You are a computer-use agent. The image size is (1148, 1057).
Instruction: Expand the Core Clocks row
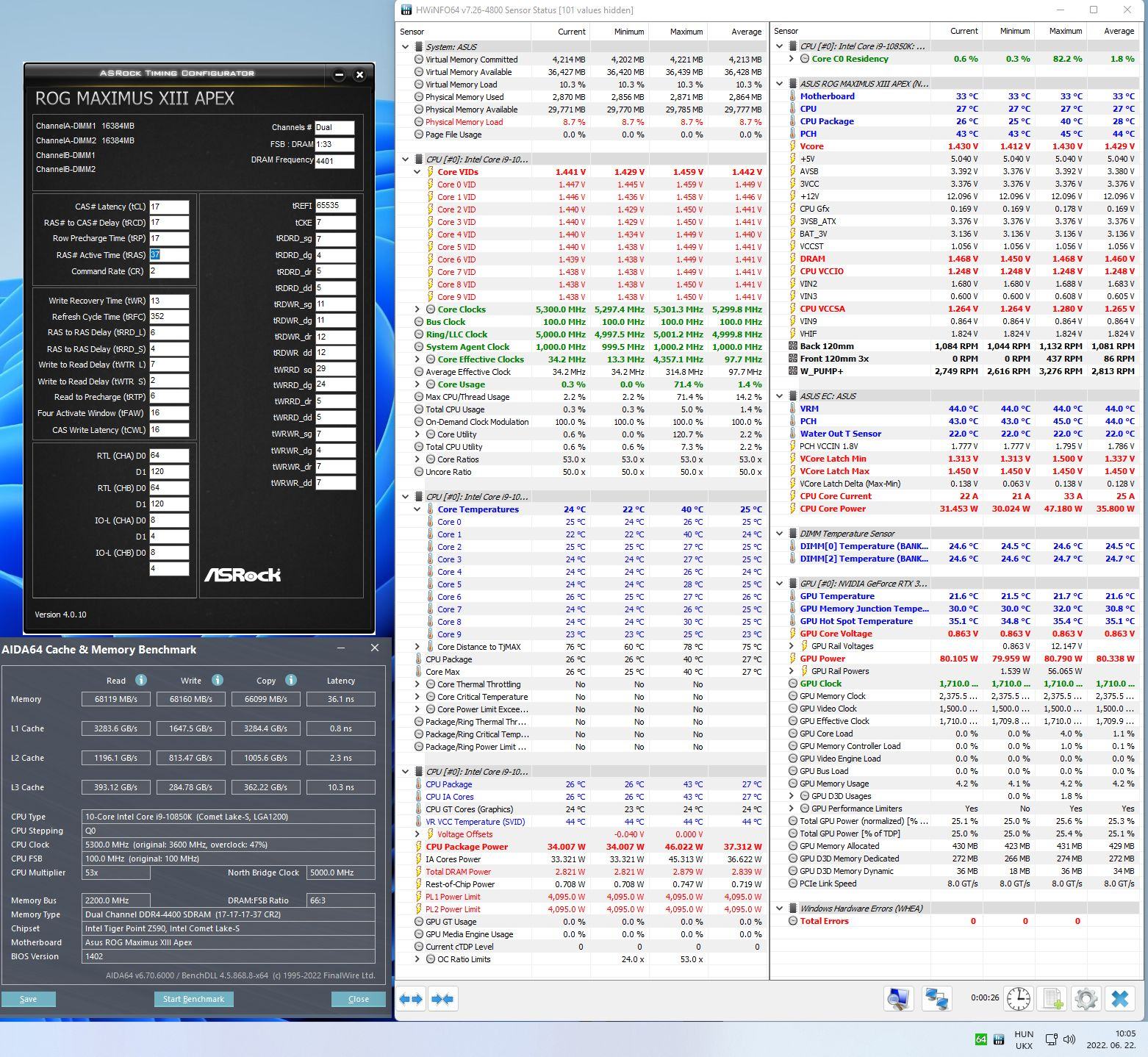pos(417,309)
